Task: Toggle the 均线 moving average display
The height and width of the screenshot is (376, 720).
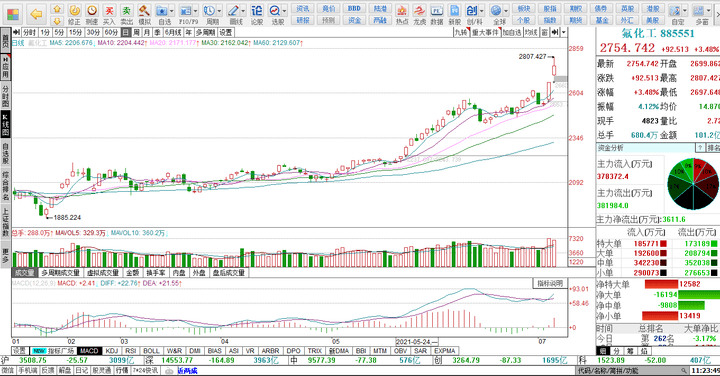Action: [531, 33]
